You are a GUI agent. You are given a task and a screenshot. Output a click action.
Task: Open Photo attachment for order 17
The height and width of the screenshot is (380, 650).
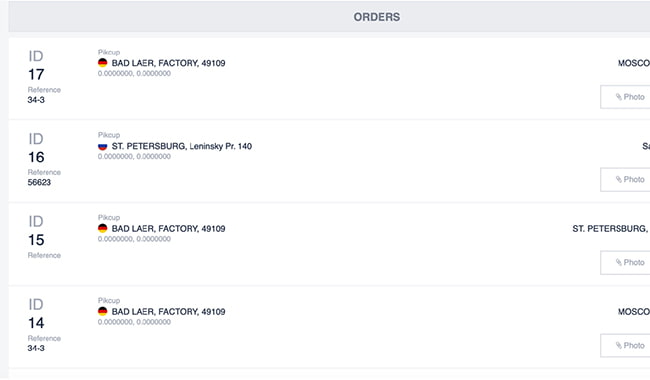point(625,97)
